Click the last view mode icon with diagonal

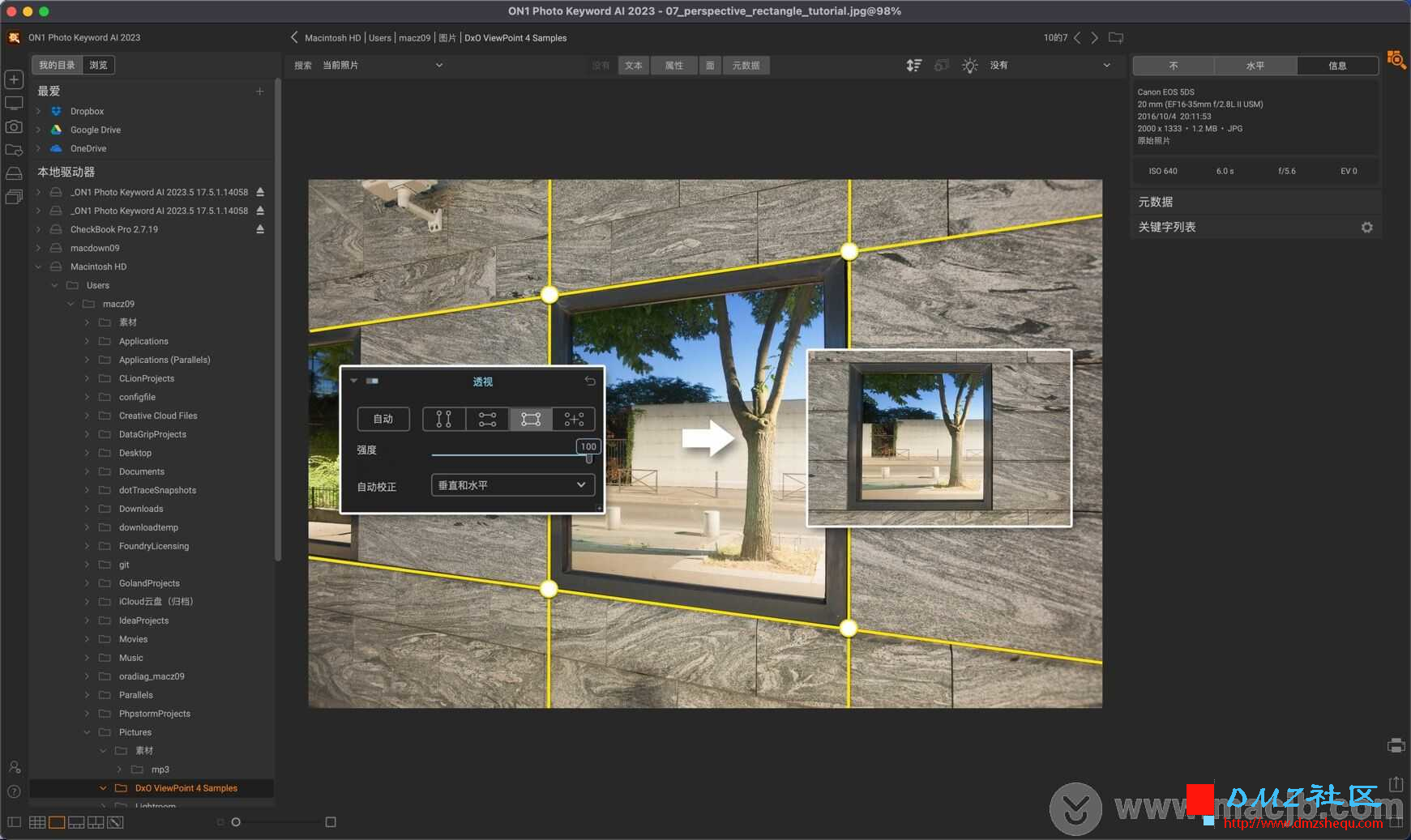(x=115, y=822)
